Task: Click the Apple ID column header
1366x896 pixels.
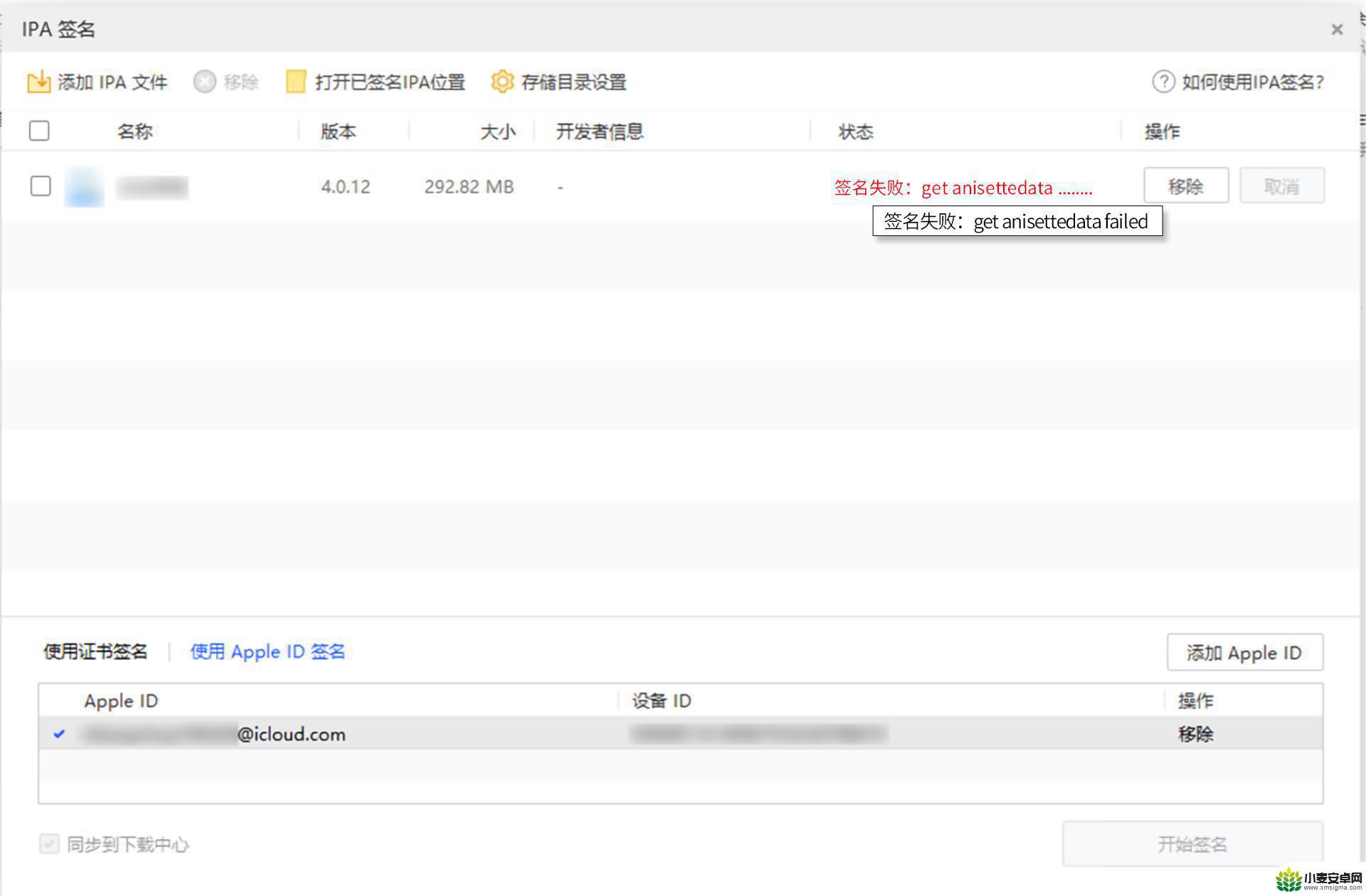Action: 121,701
